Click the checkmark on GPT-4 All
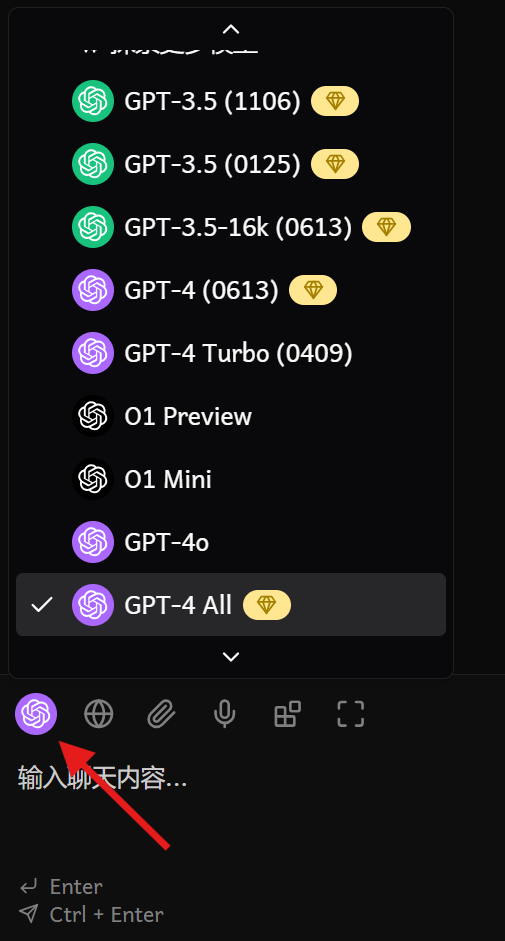Viewport: 505px width, 941px height. click(x=41, y=604)
